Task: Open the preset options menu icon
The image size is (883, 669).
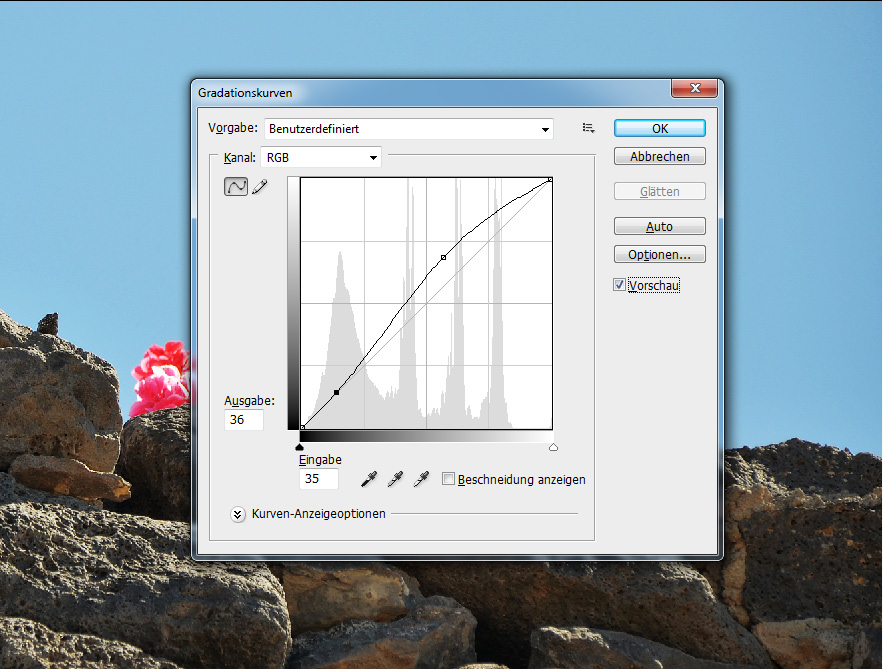Action: click(588, 128)
